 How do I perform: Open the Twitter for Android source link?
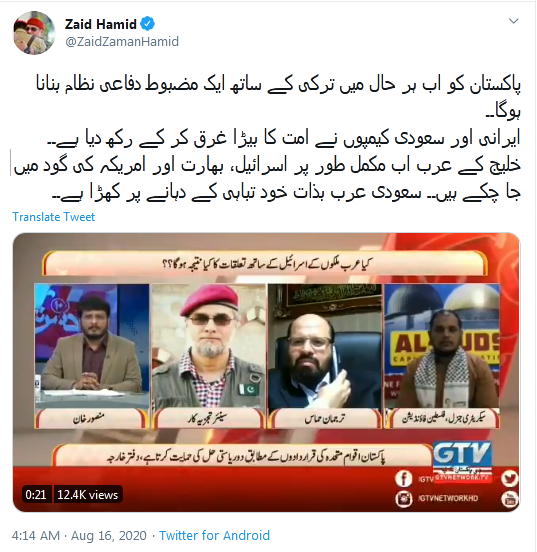214,535
